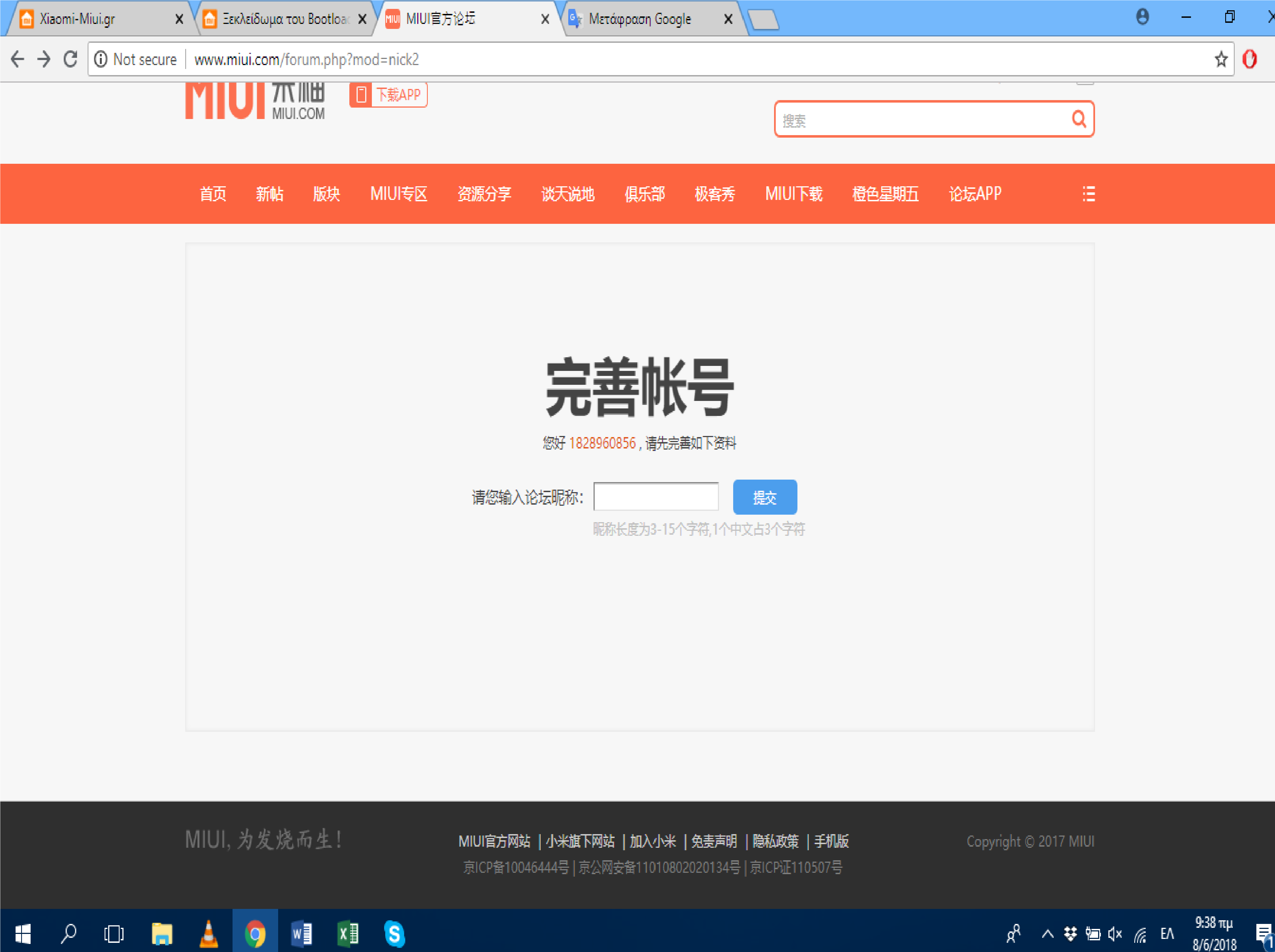
Task: Click the orange search magnifier icon
Action: [1078, 119]
